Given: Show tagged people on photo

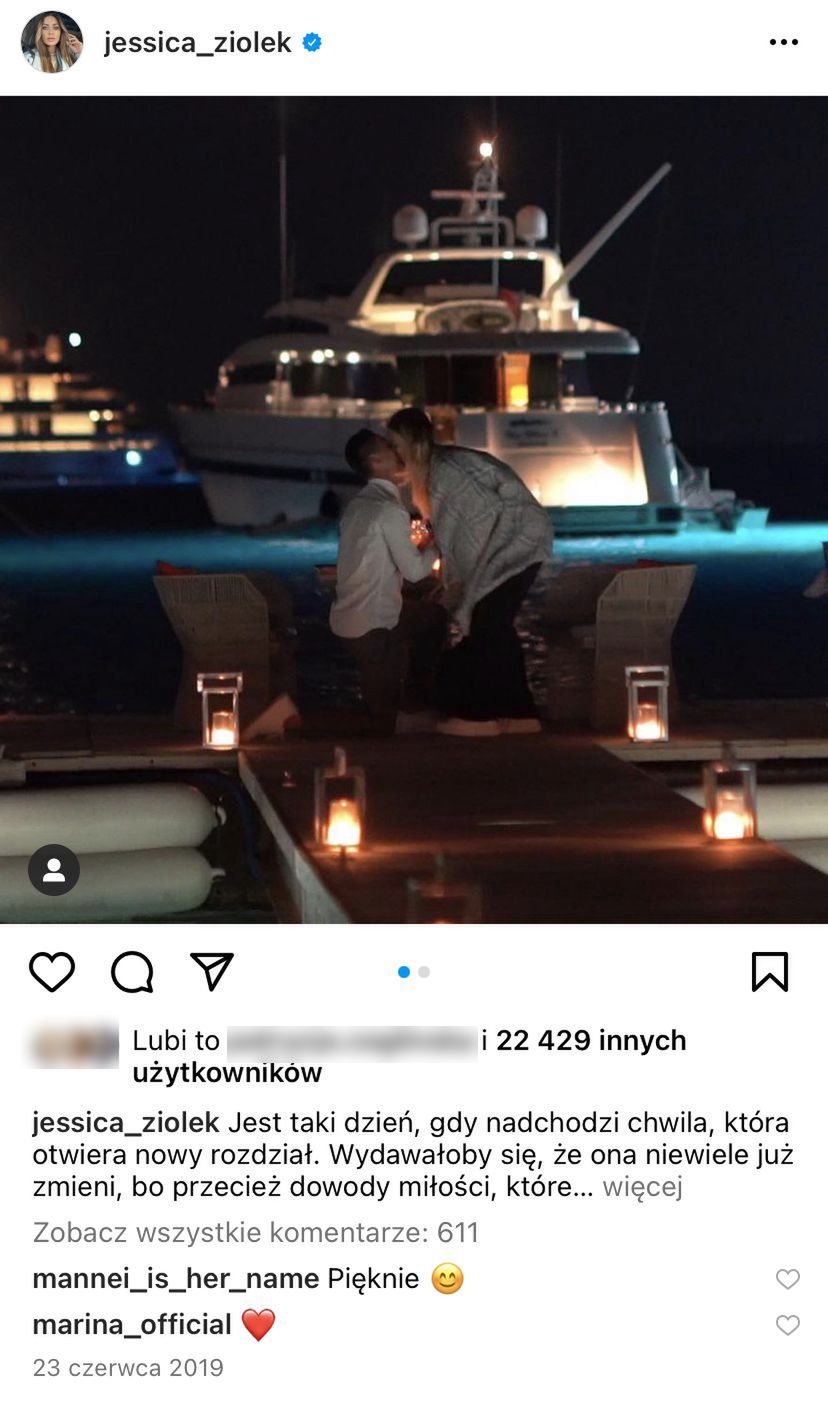Looking at the screenshot, I should click(x=54, y=870).
